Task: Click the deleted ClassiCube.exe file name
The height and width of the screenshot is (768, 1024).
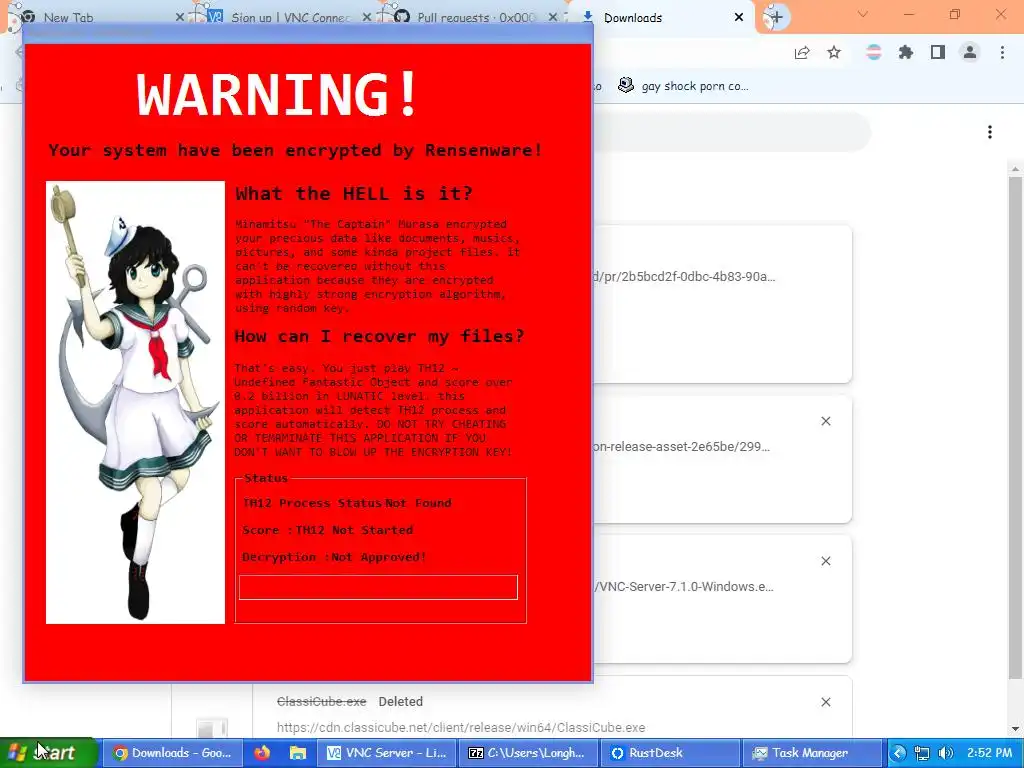Action: (321, 701)
